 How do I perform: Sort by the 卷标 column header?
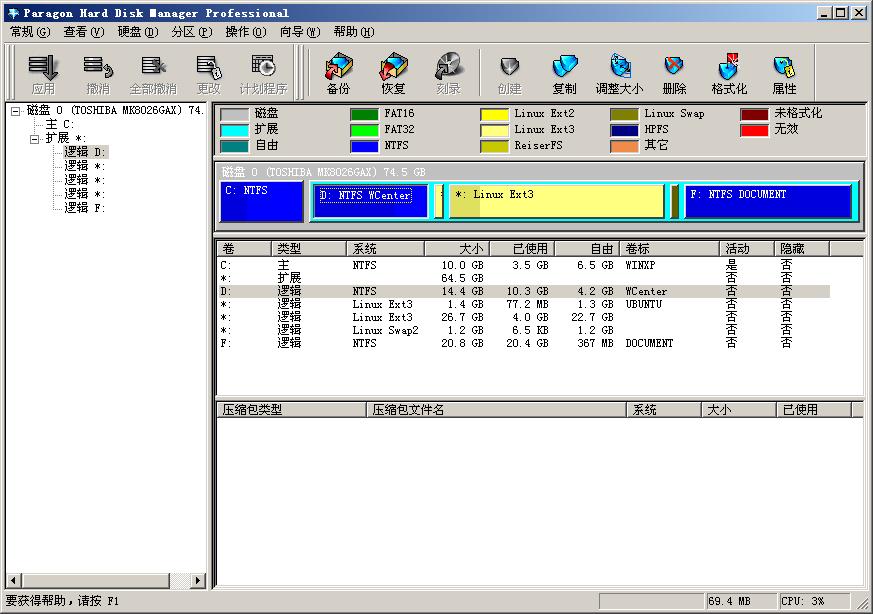click(x=670, y=248)
